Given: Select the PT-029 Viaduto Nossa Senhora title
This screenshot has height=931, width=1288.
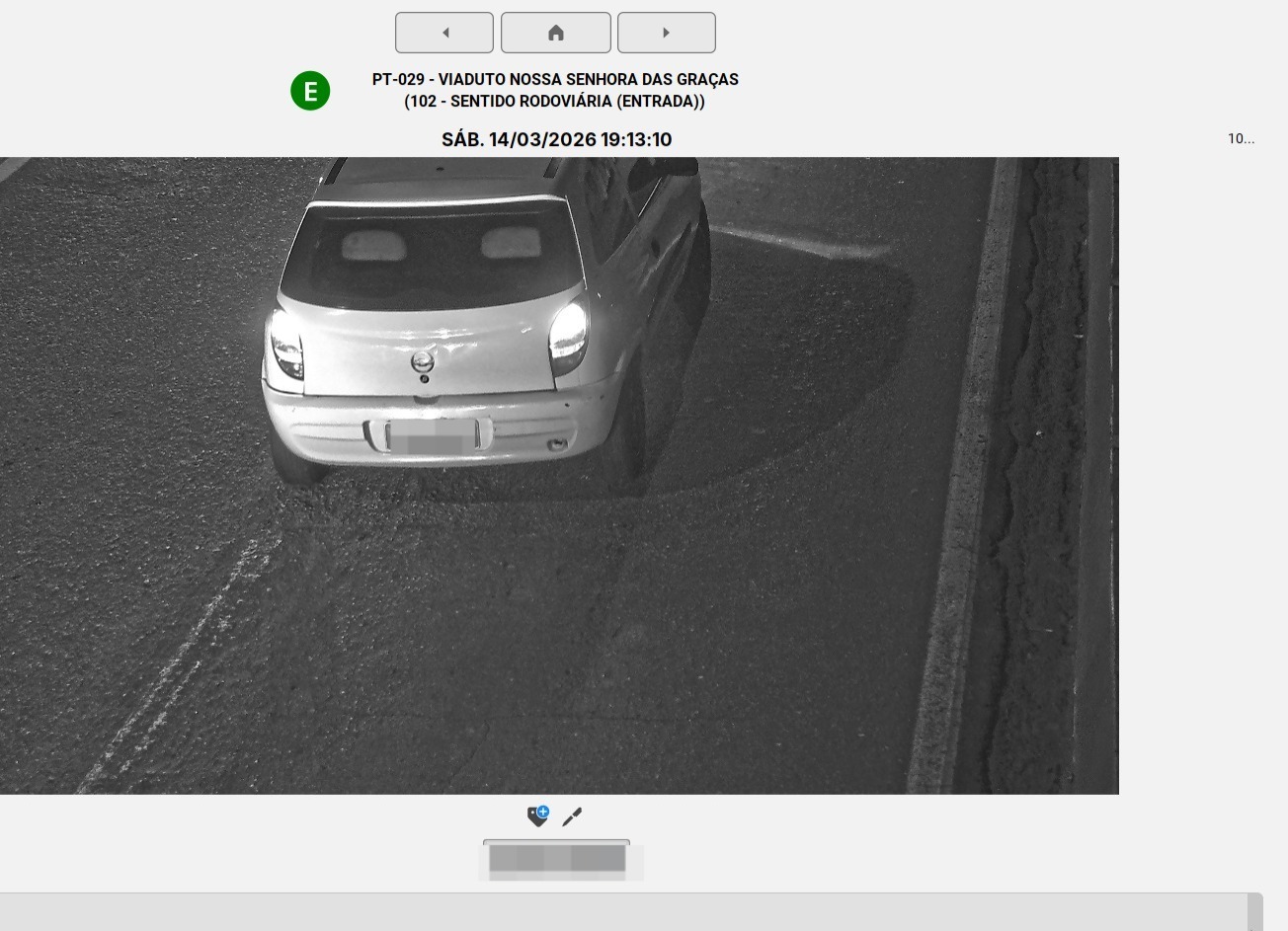Looking at the screenshot, I should 555,79.
